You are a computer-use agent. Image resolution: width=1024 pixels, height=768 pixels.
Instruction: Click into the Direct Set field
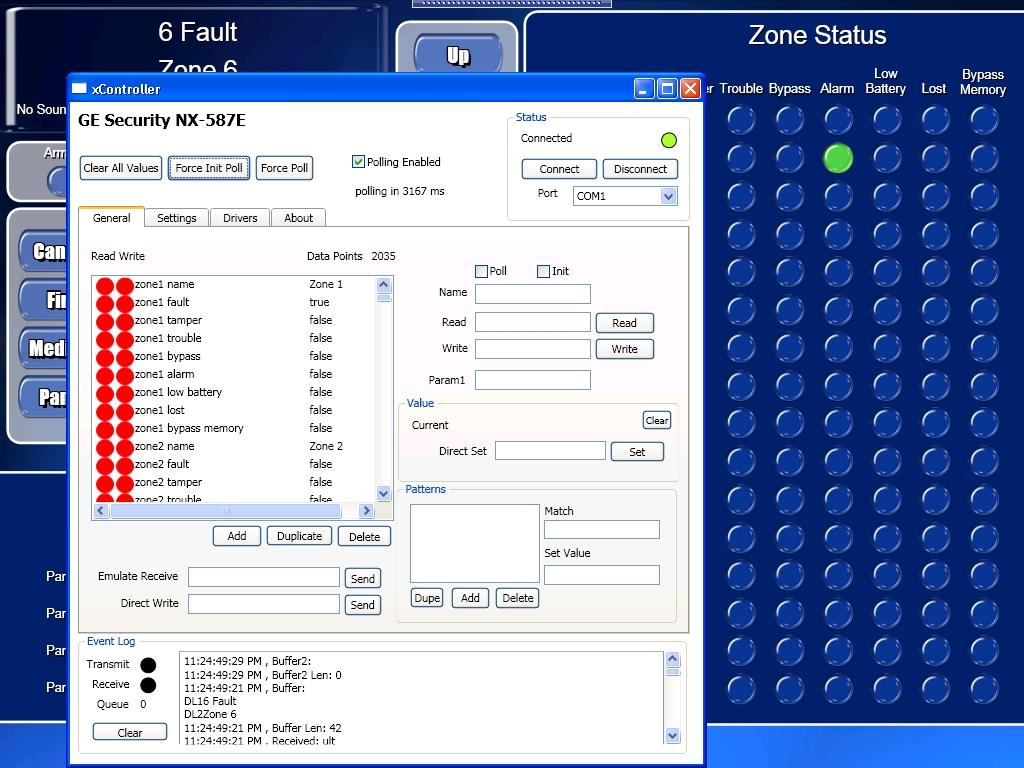click(551, 451)
